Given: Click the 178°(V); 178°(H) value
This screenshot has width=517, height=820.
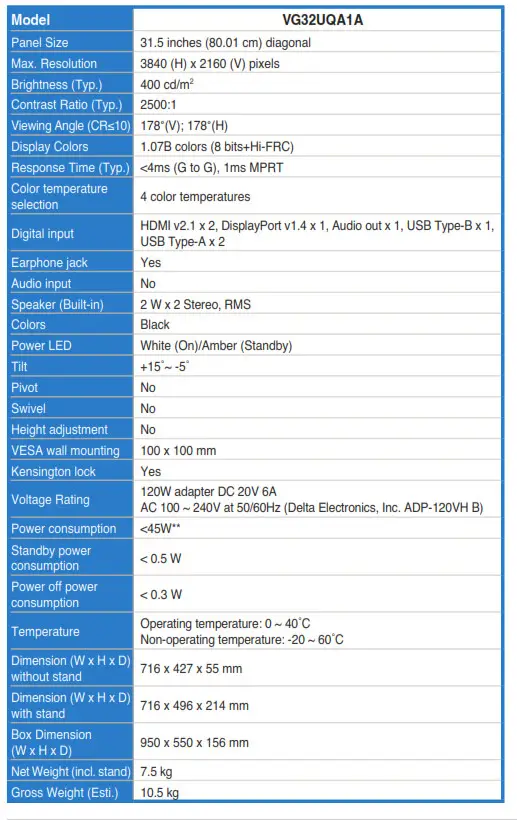Looking at the screenshot, I should (184, 126).
